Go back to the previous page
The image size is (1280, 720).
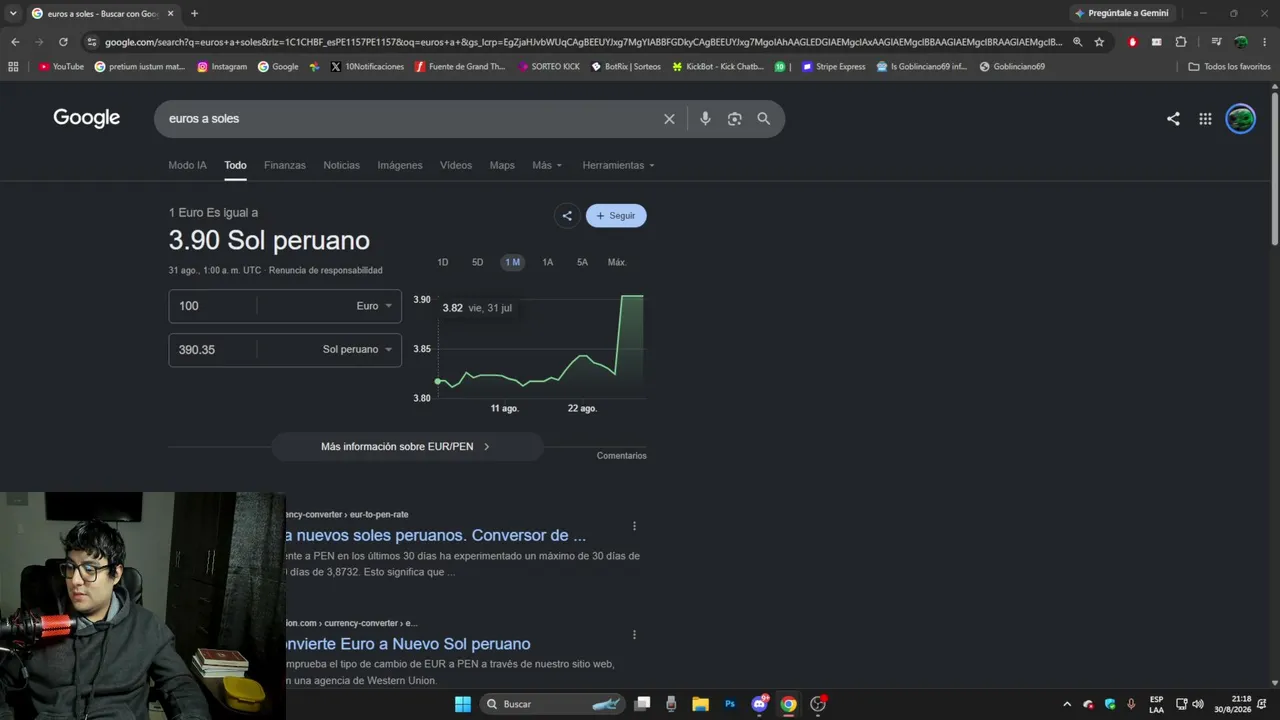15,42
